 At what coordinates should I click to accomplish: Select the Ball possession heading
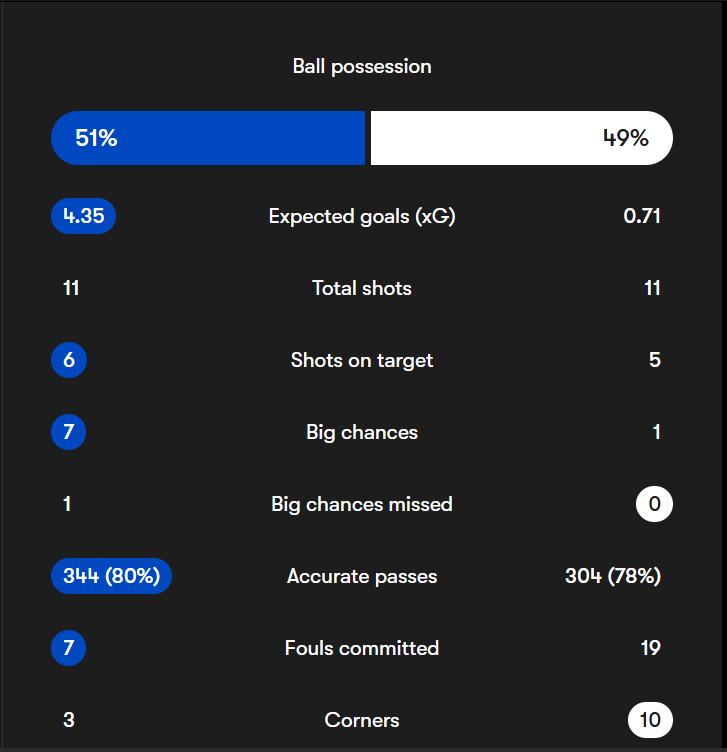click(362, 67)
